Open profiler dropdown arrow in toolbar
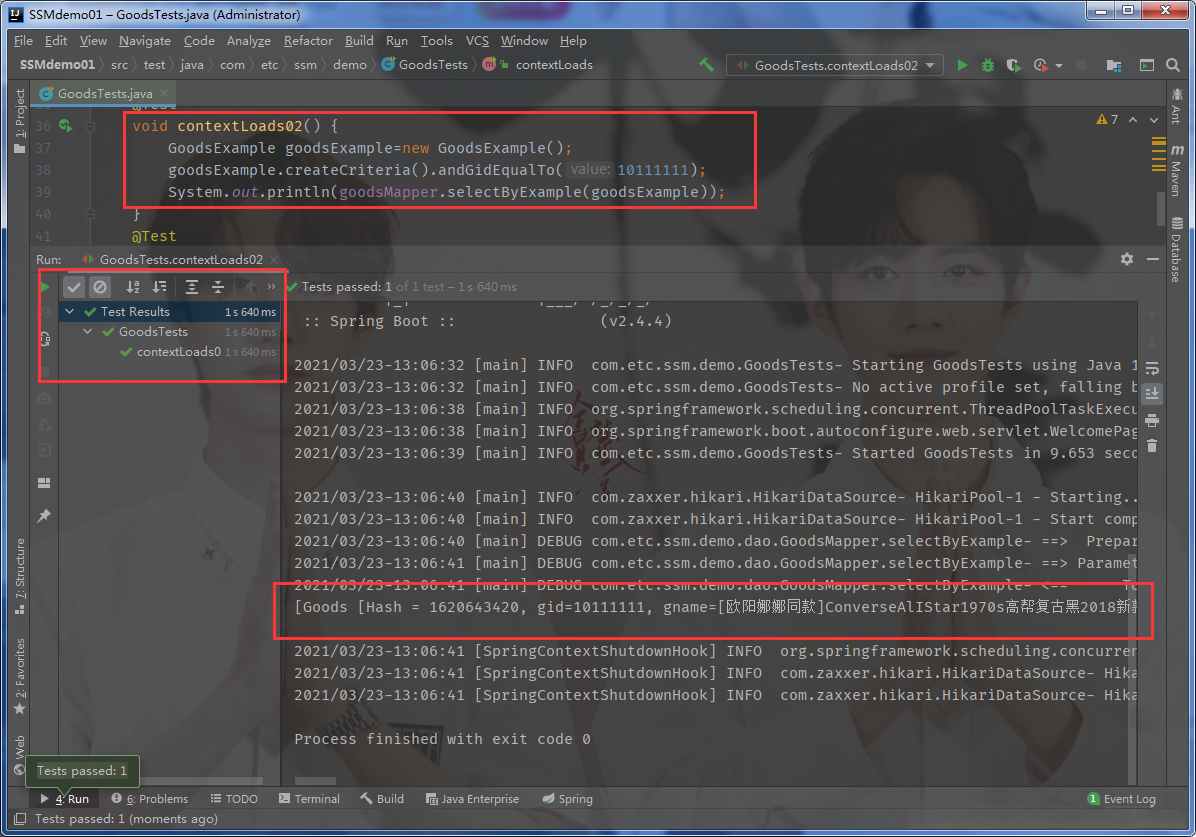 click(1059, 66)
